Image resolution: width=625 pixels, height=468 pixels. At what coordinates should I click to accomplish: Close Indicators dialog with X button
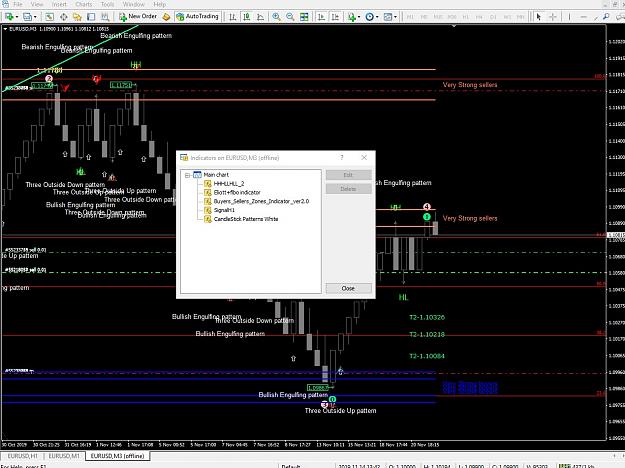tap(364, 157)
